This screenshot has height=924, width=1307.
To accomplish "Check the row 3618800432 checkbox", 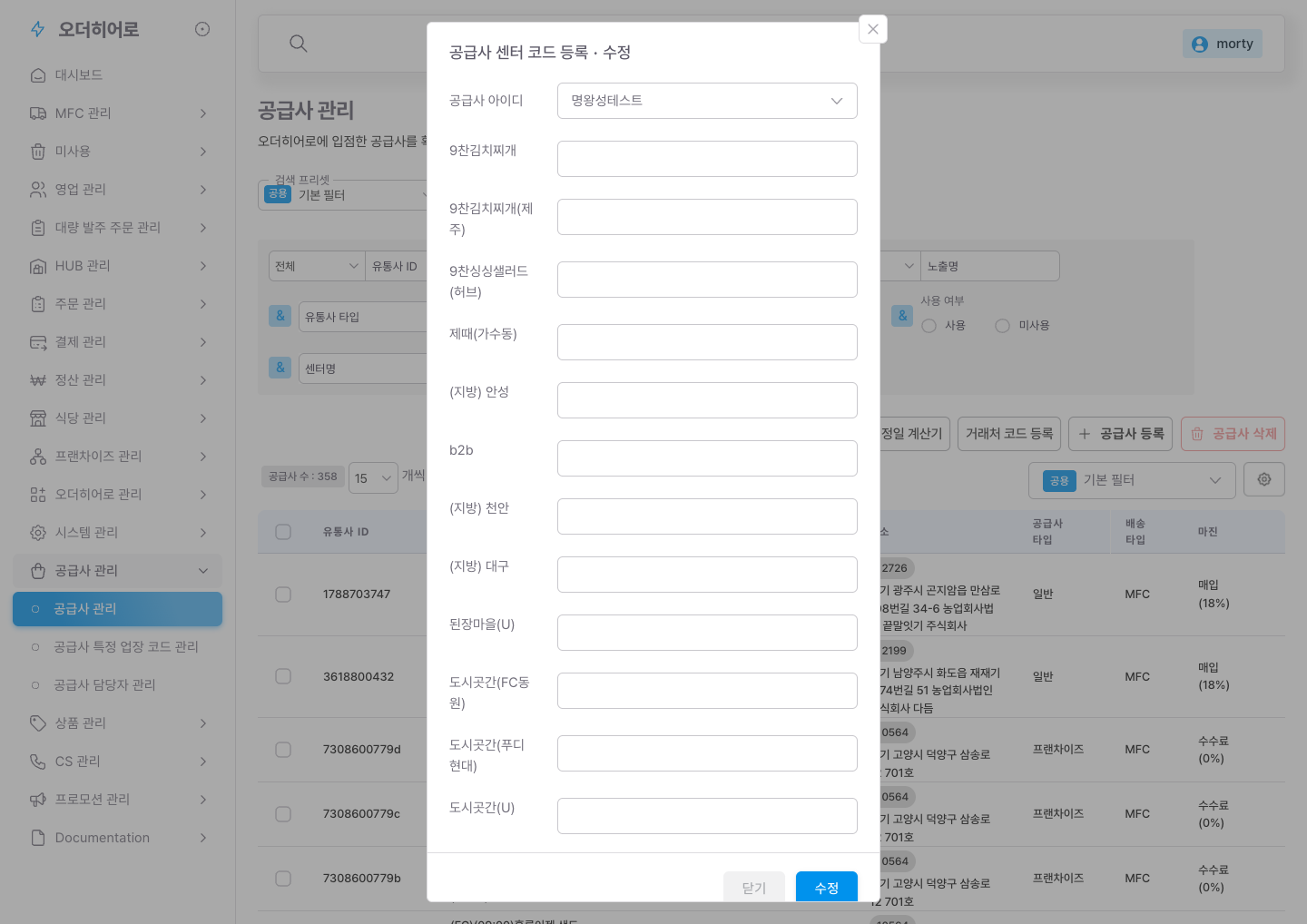I will (x=283, y=676).
